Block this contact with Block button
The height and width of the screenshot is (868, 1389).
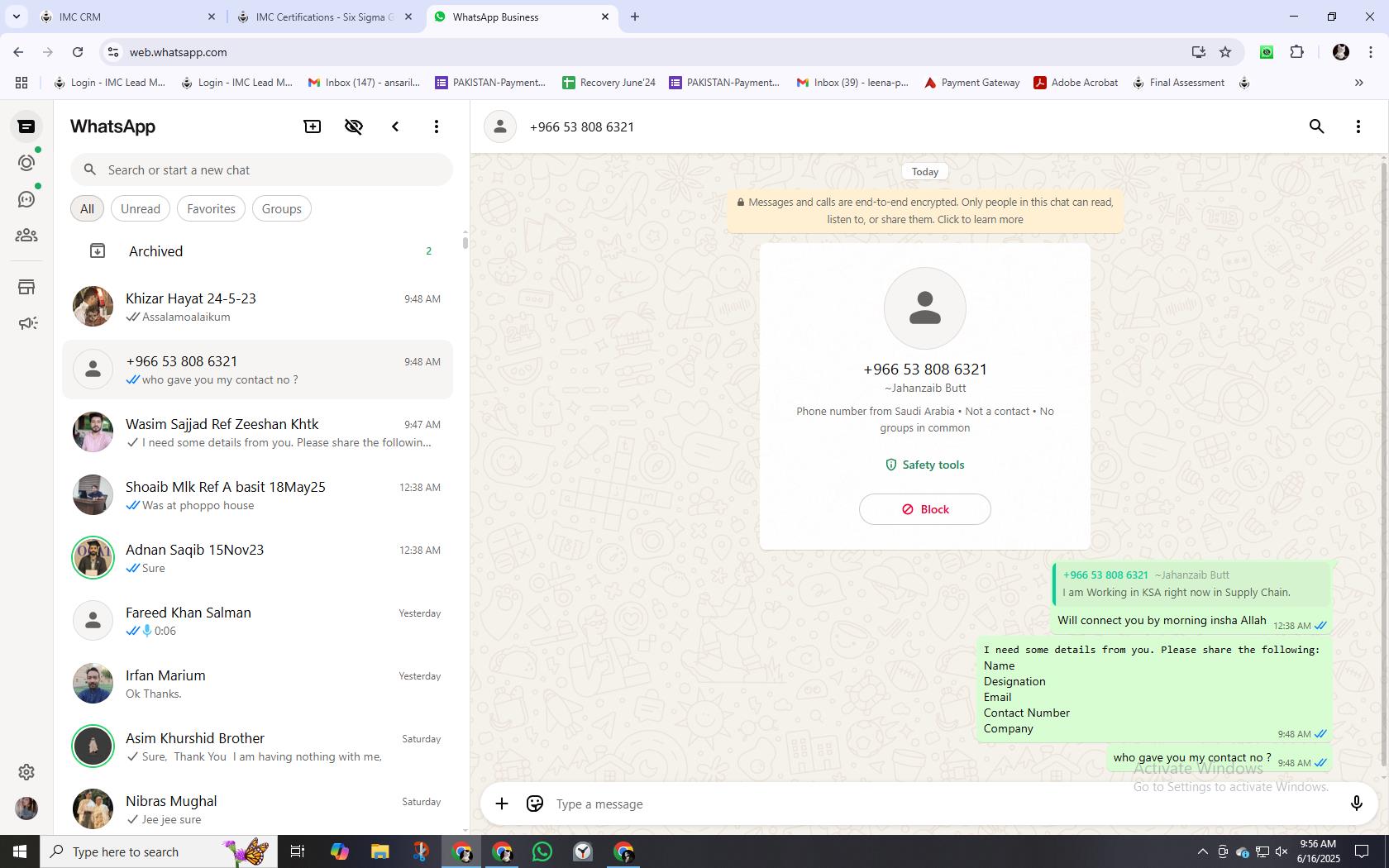(925, 509)
